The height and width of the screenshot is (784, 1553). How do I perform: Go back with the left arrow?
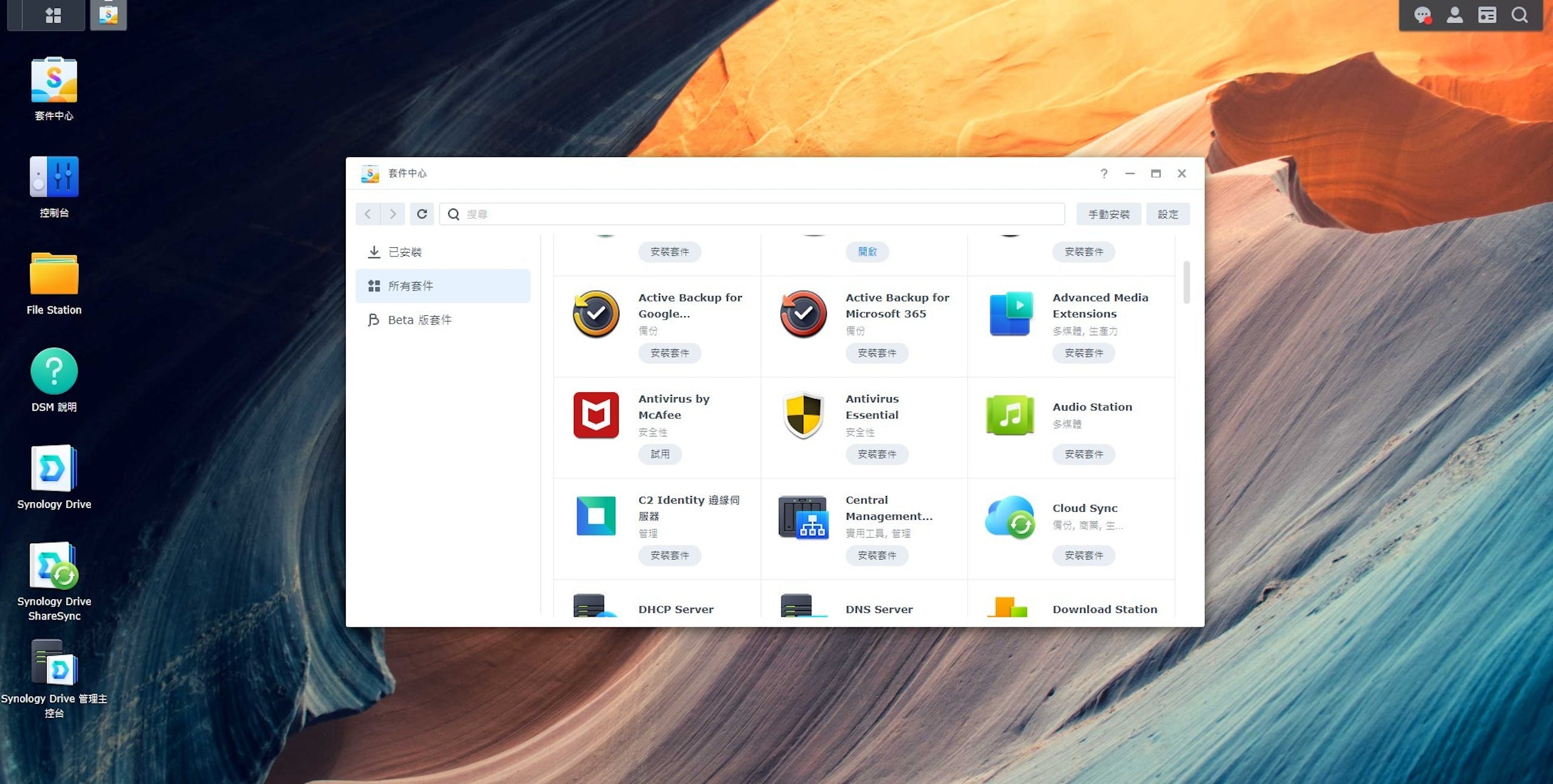[368, 214]
